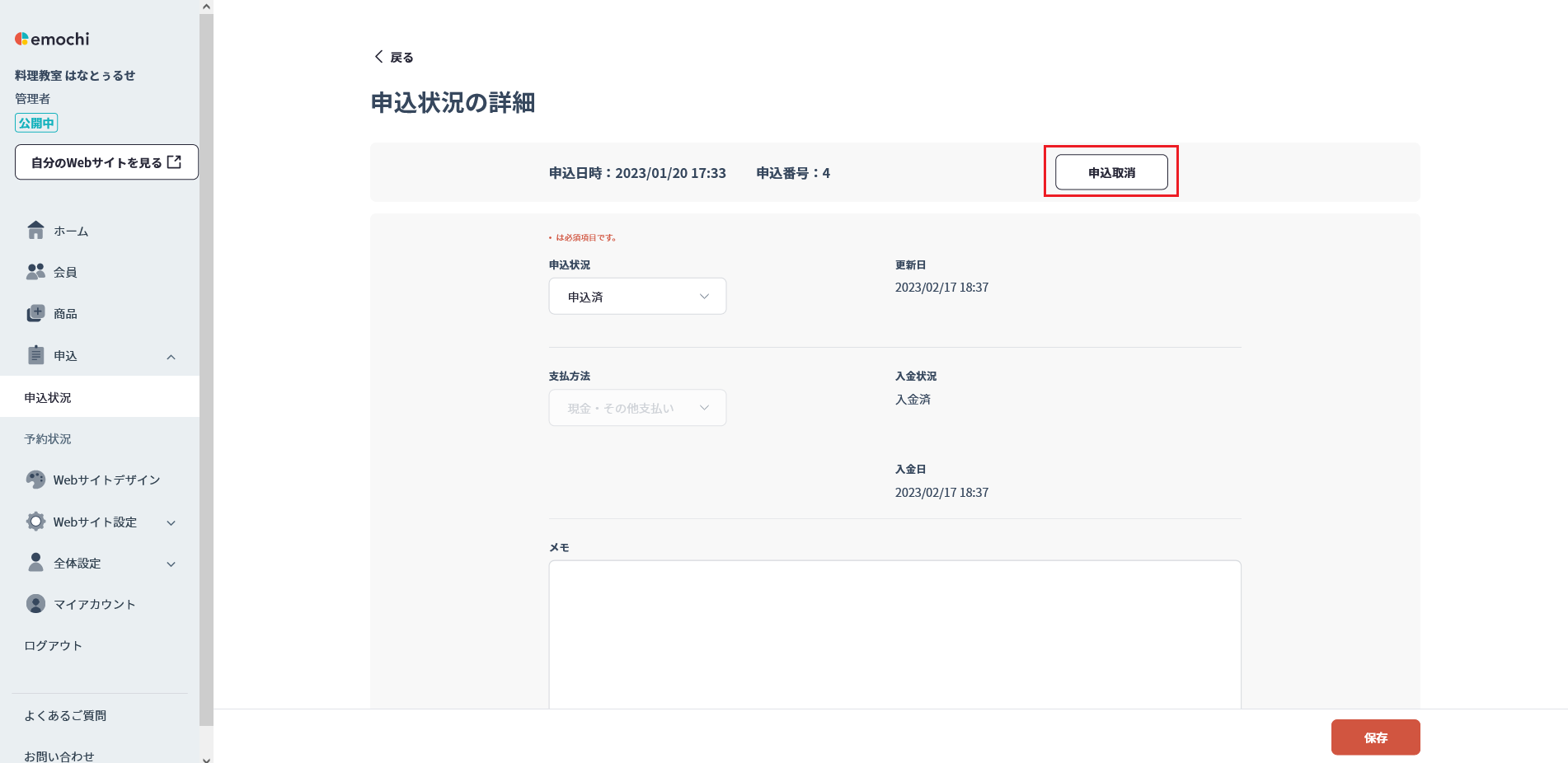The image size is (1568, 763).
Task: Click the members (会員) people icon
Action: tap(35, 271)
